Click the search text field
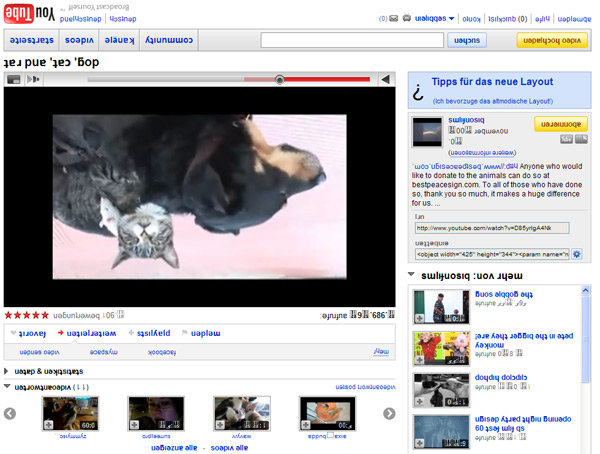Screen dimensions: 600x454 pyautogui.click(x=352, y=40)
